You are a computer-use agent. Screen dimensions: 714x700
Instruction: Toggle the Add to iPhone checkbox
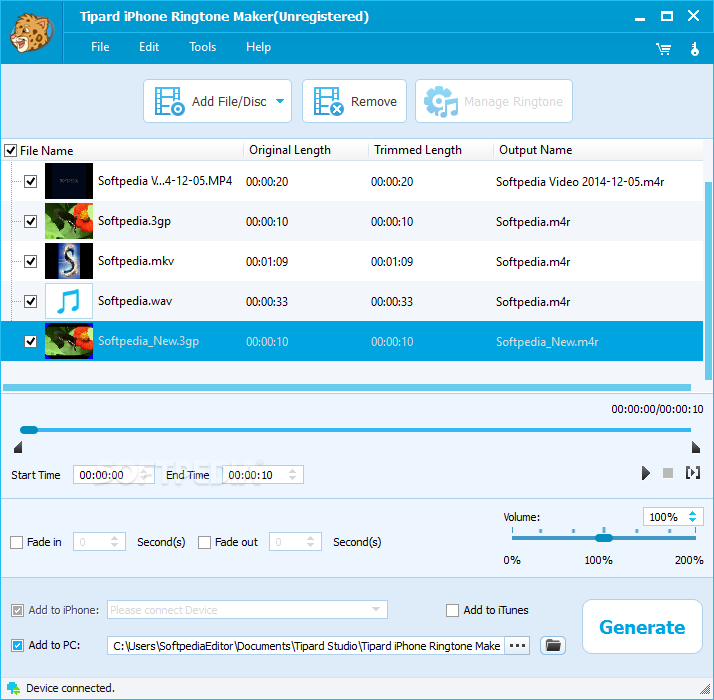point(17,610)
